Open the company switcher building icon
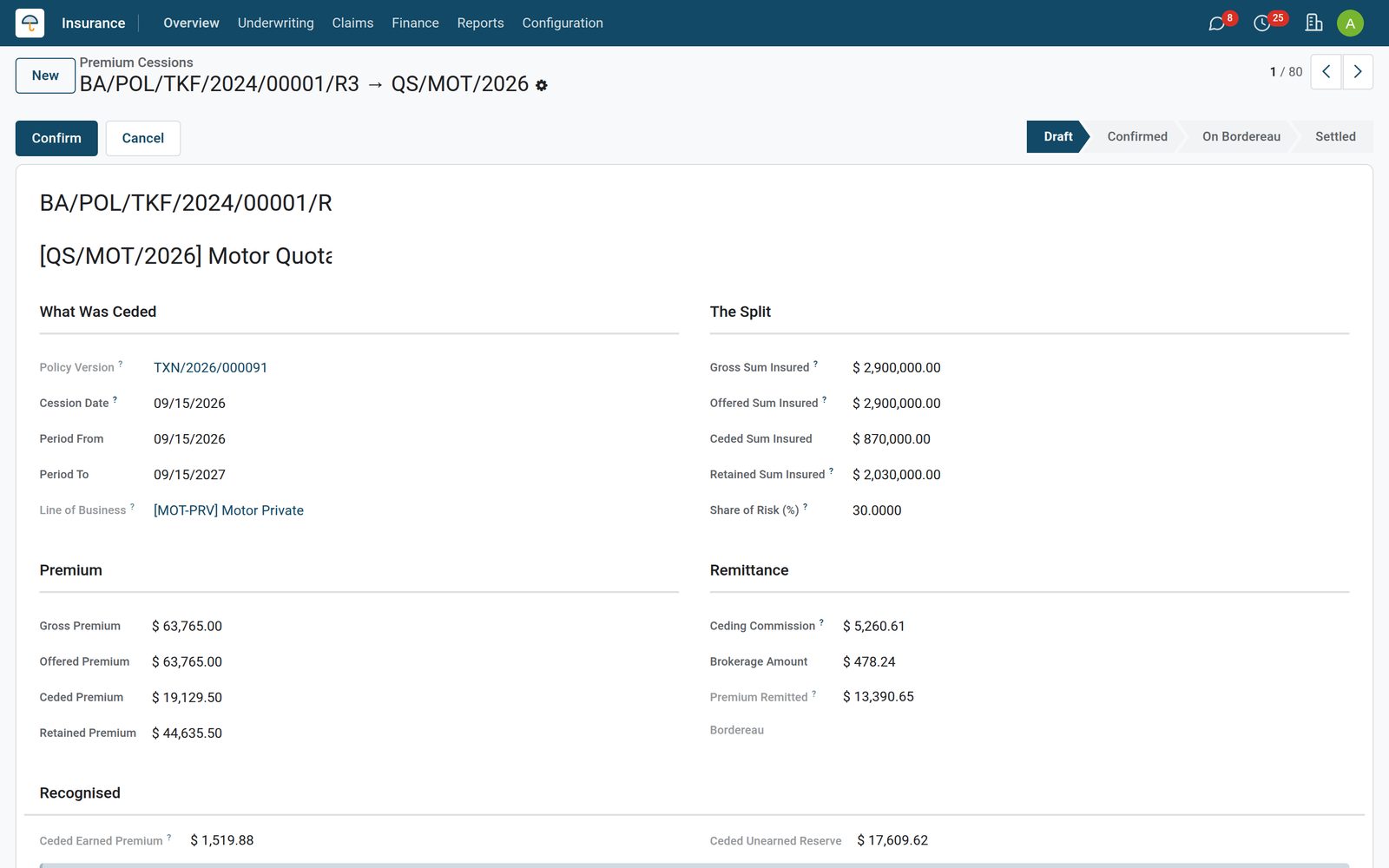 click(x=1313, y=23)
